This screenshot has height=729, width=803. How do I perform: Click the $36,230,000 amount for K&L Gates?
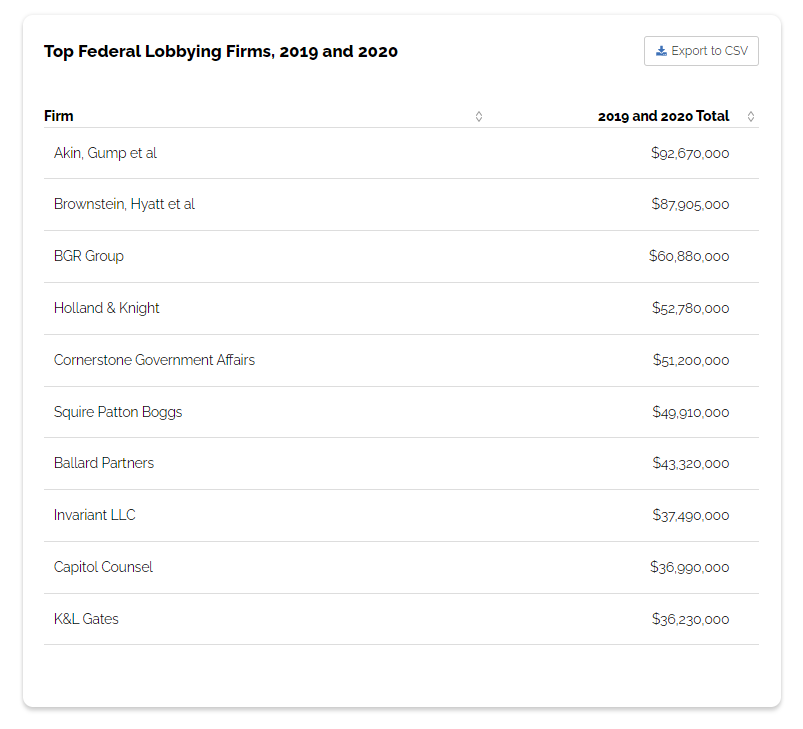(x=690, y=619)
